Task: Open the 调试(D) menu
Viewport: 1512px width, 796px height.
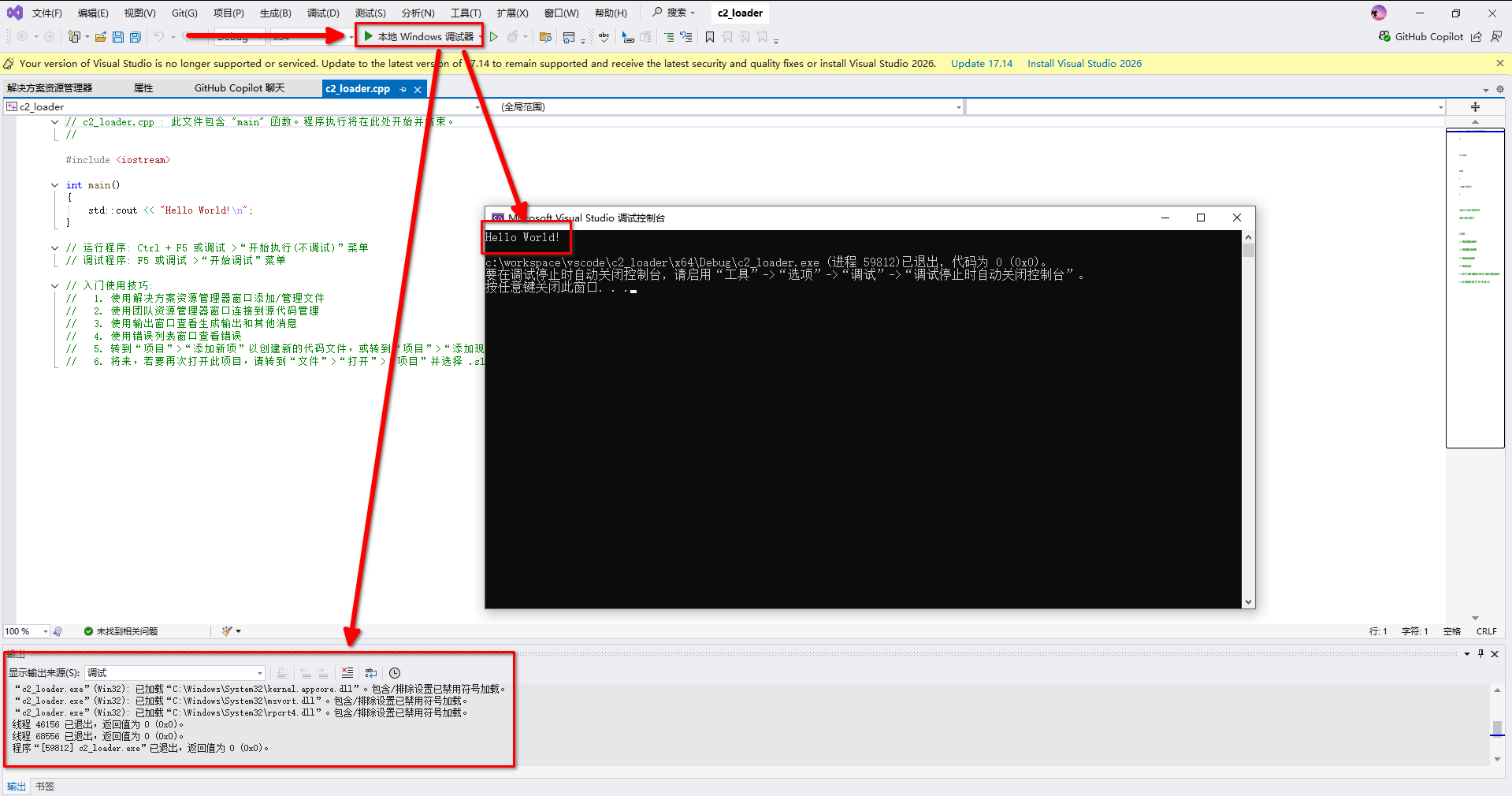Action: coord(323,13)
